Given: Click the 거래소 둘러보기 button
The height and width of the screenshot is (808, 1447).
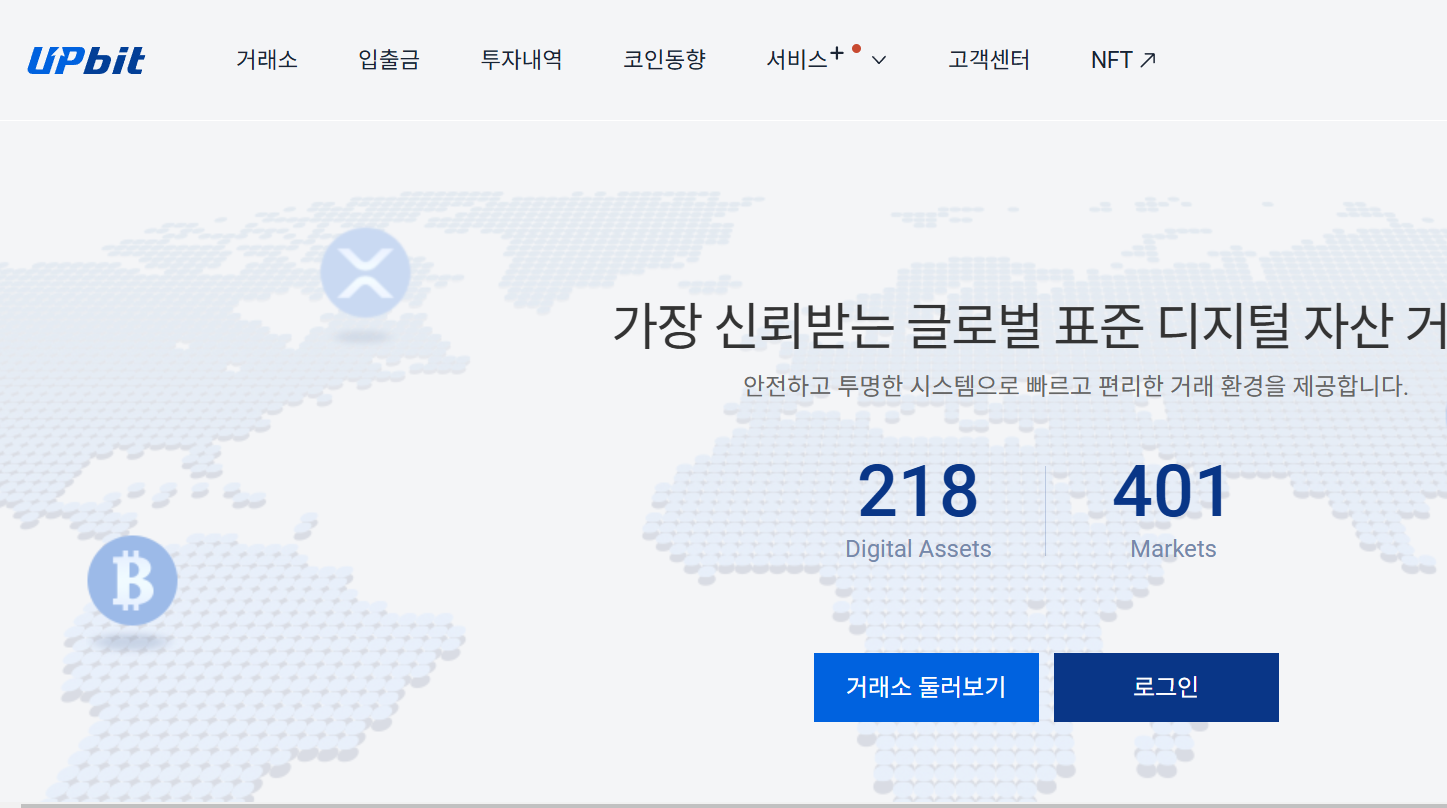Looking at the screenshot, I should click(926, 687).
